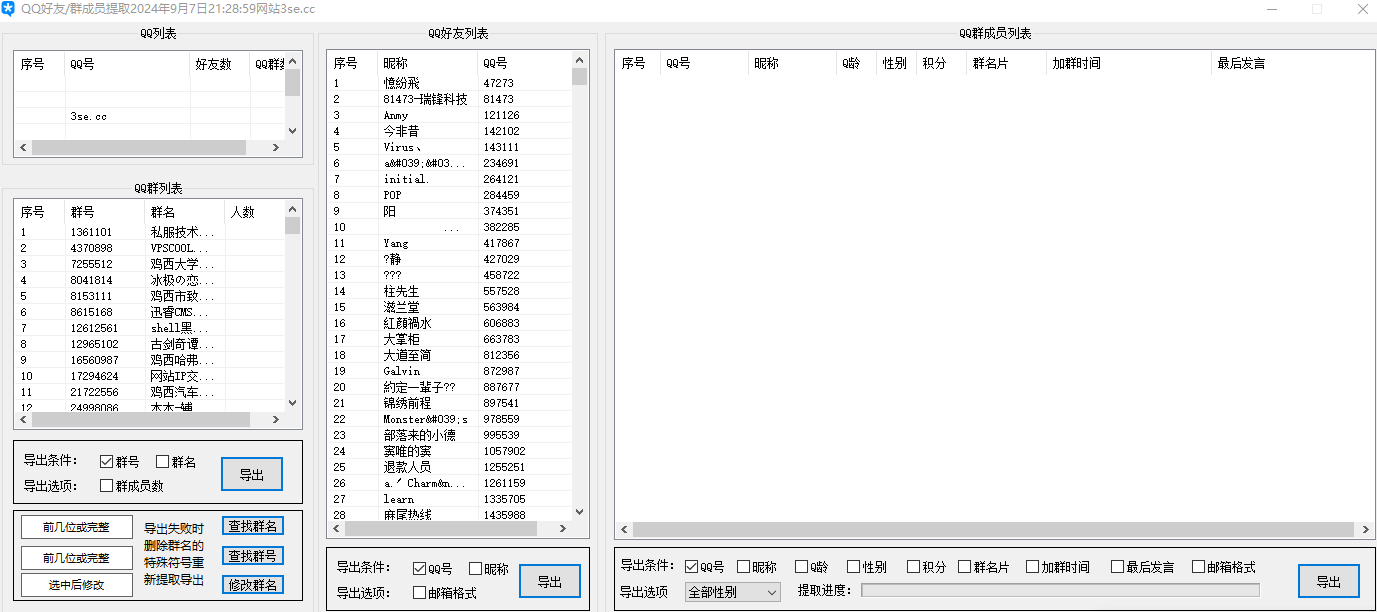Check the 加群时间 export condition
The image size is (1377, 612).
(1032, 566)
